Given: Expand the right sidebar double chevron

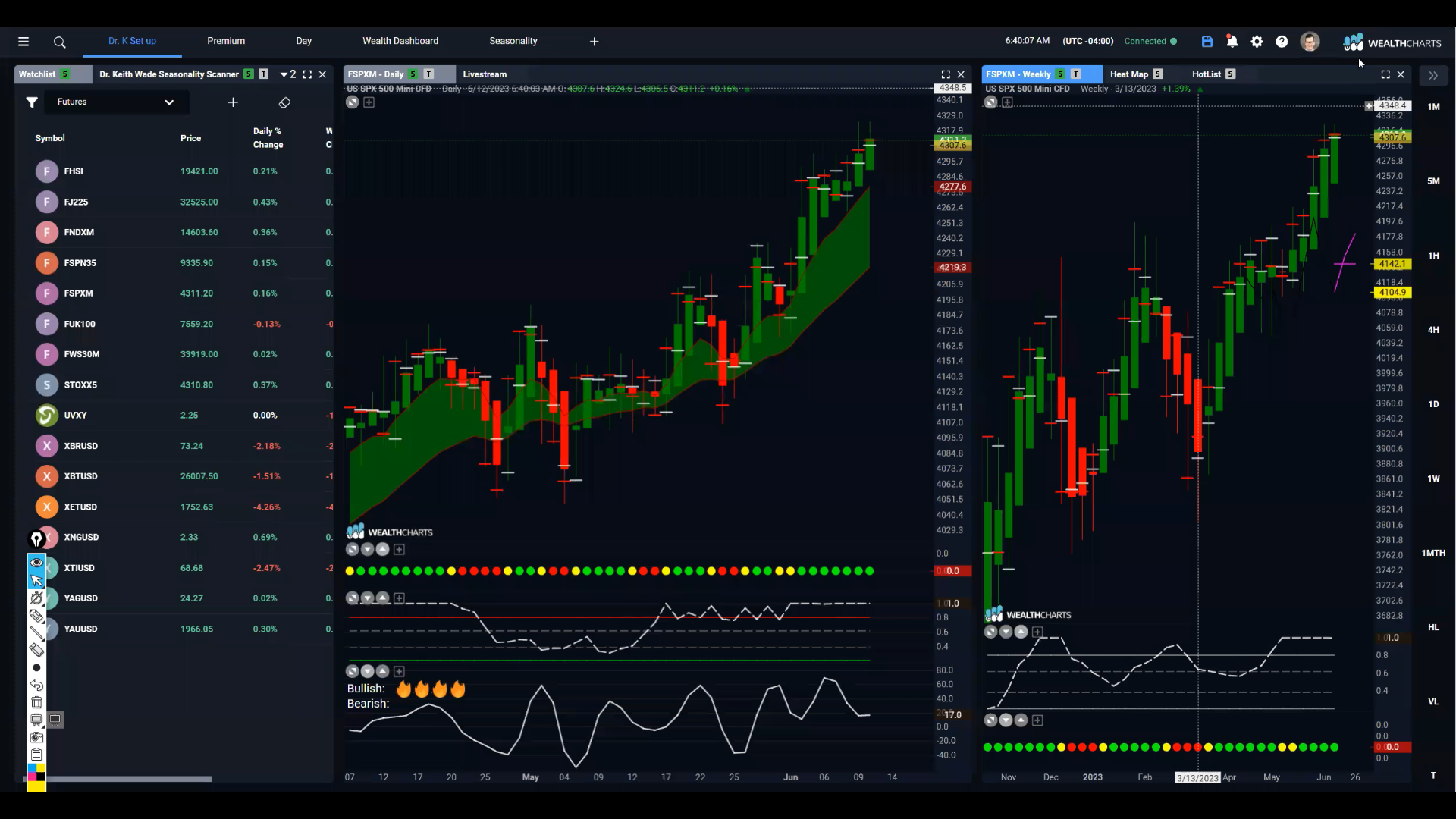Looking at the screenshot, I should (x=1433, y=75).
